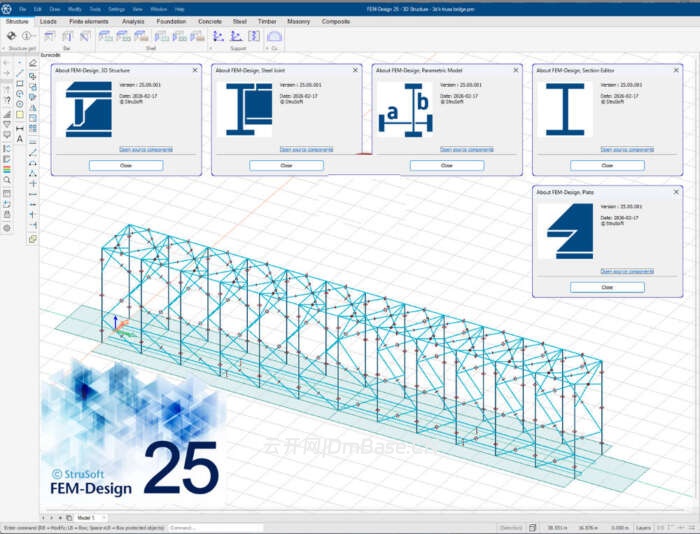The height and width of the screenshot is (534, 700).
Task: Select the Structure tab
Action: click(x=17, y=21)
